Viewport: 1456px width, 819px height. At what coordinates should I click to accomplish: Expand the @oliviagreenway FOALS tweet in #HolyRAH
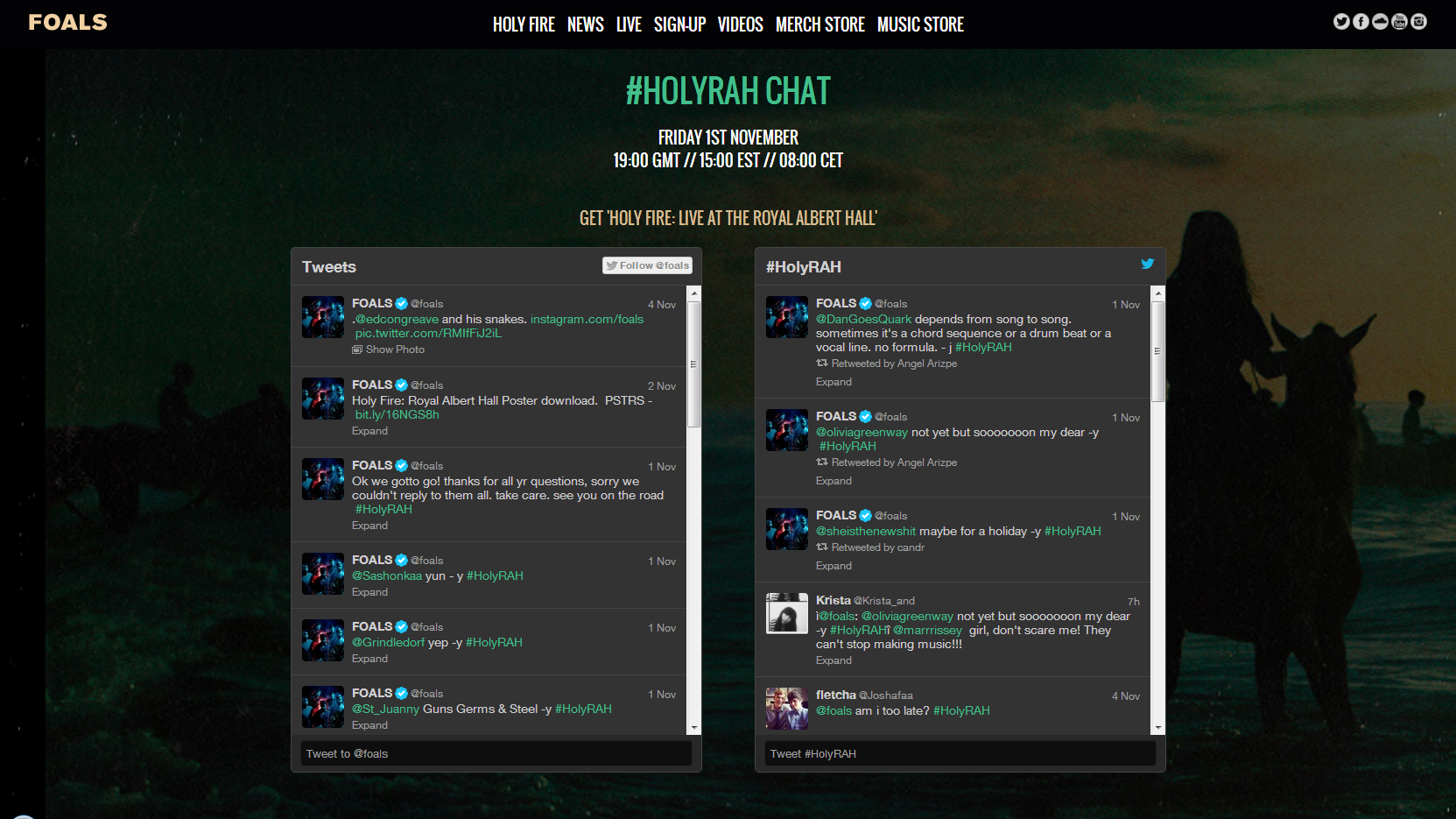[x=834, y=481]
